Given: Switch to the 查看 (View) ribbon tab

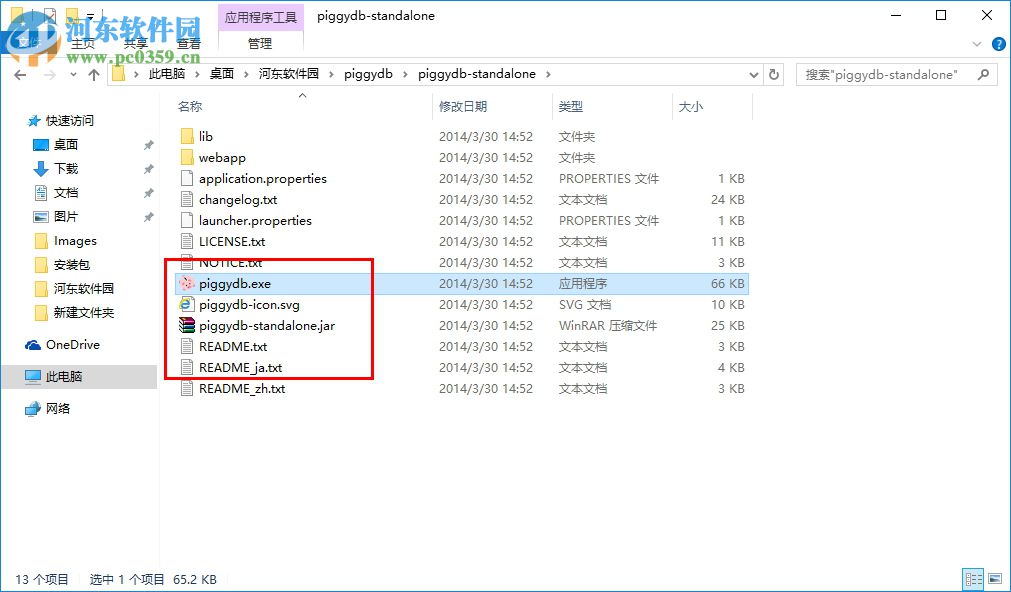Looking at the screenshot, I should pyautogui.click(x=190, y=42).
